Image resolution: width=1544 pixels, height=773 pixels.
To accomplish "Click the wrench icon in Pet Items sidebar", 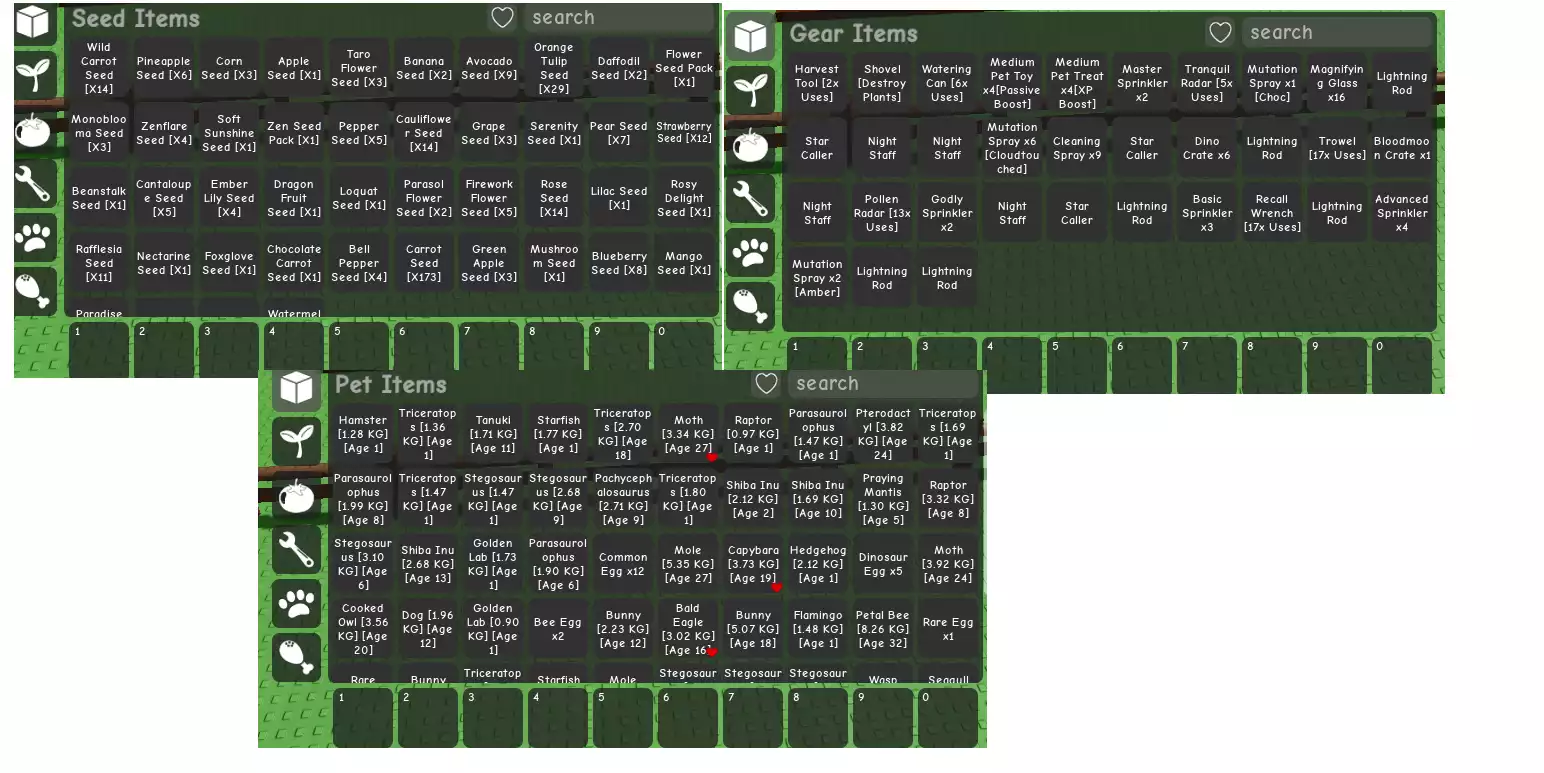I will (296, 549).
